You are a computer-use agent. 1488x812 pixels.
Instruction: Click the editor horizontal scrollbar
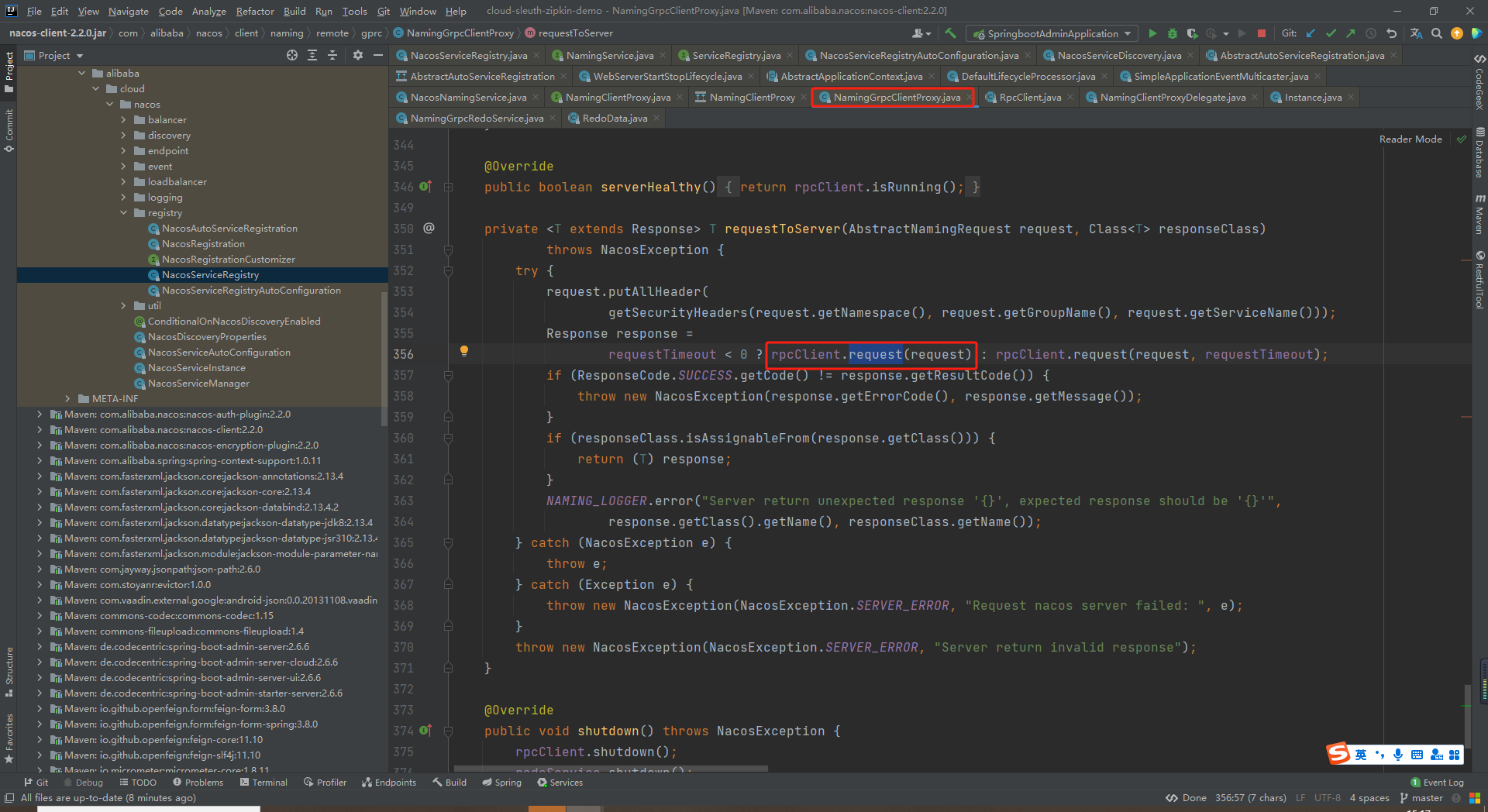coord(611,769)
